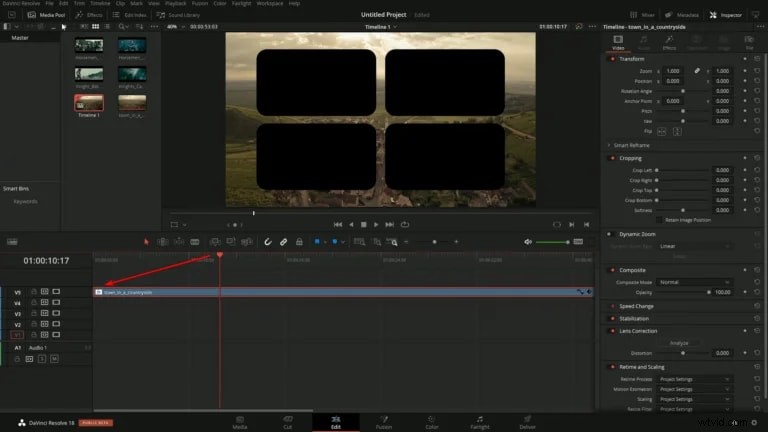768x432 pixels.
Task: Enable the Retain Image Position checkbox
Action: click(659, 220)
